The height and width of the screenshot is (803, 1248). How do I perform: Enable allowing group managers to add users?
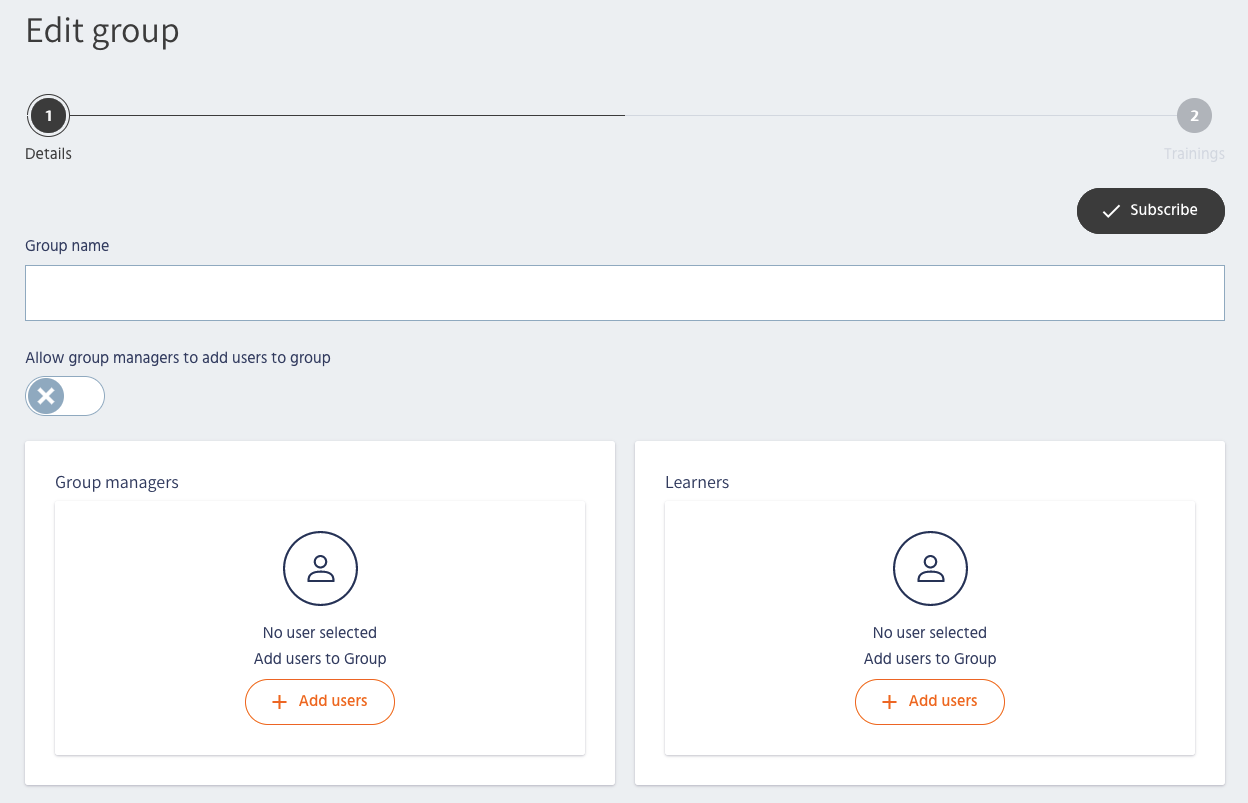pos(65,396)
